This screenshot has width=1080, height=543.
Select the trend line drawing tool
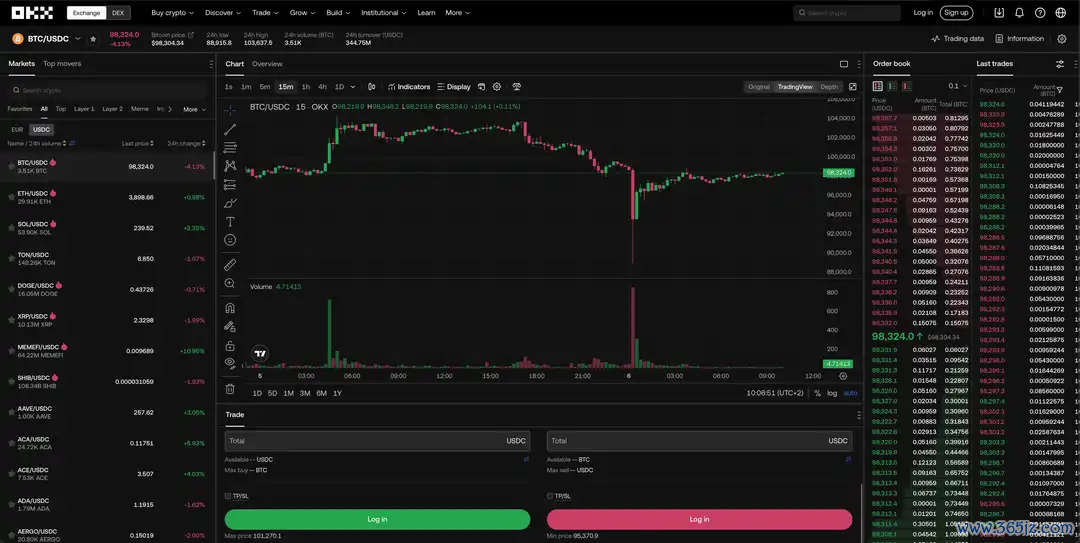[230, 130]
